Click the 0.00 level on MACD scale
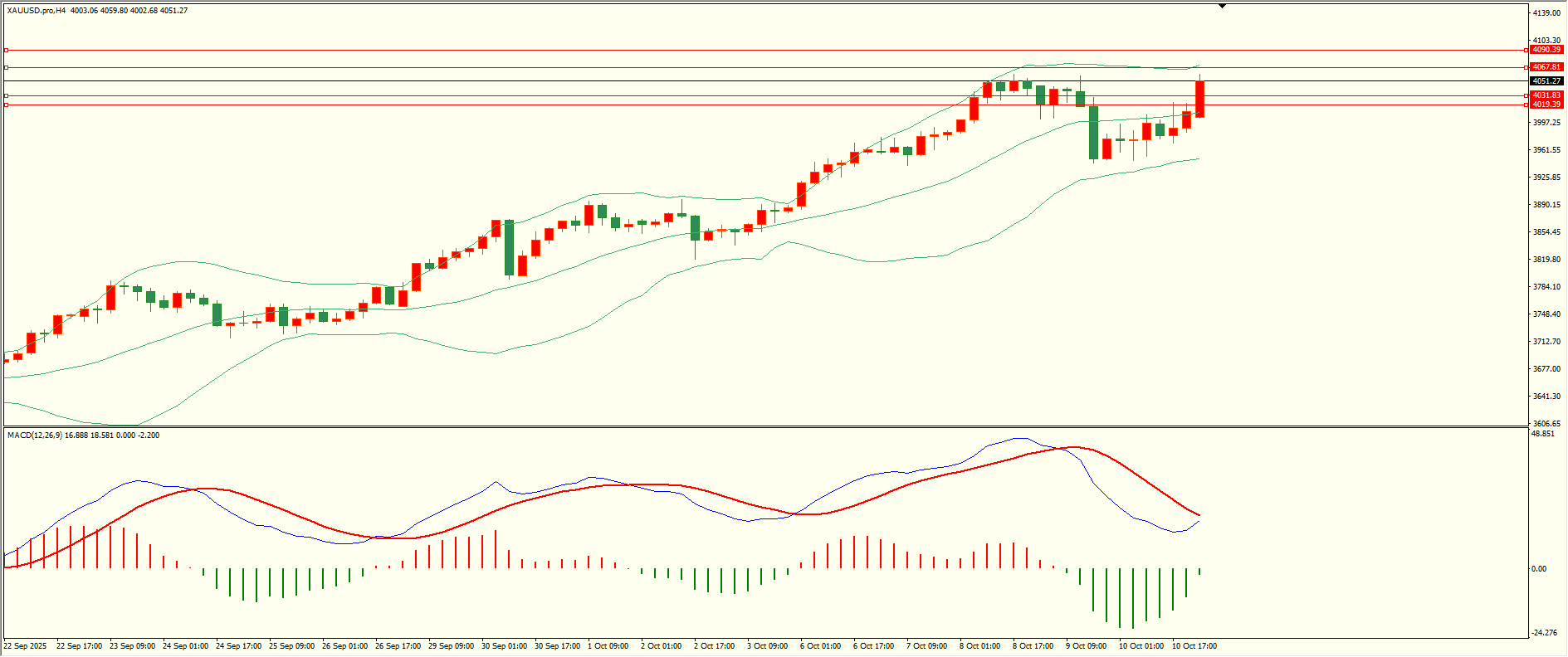This screenshot has width=1568, height=657. [x=1539, y=569]
